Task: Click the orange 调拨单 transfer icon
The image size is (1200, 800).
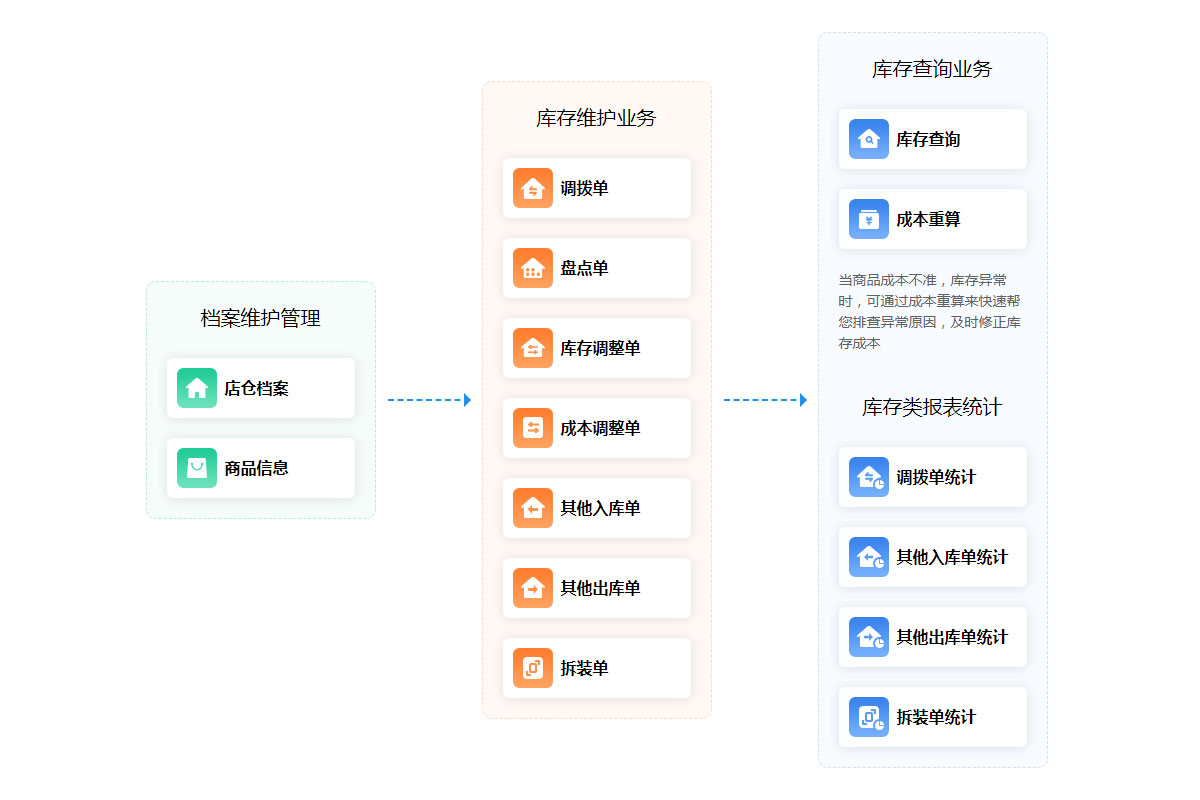Action: coord(533,188)
